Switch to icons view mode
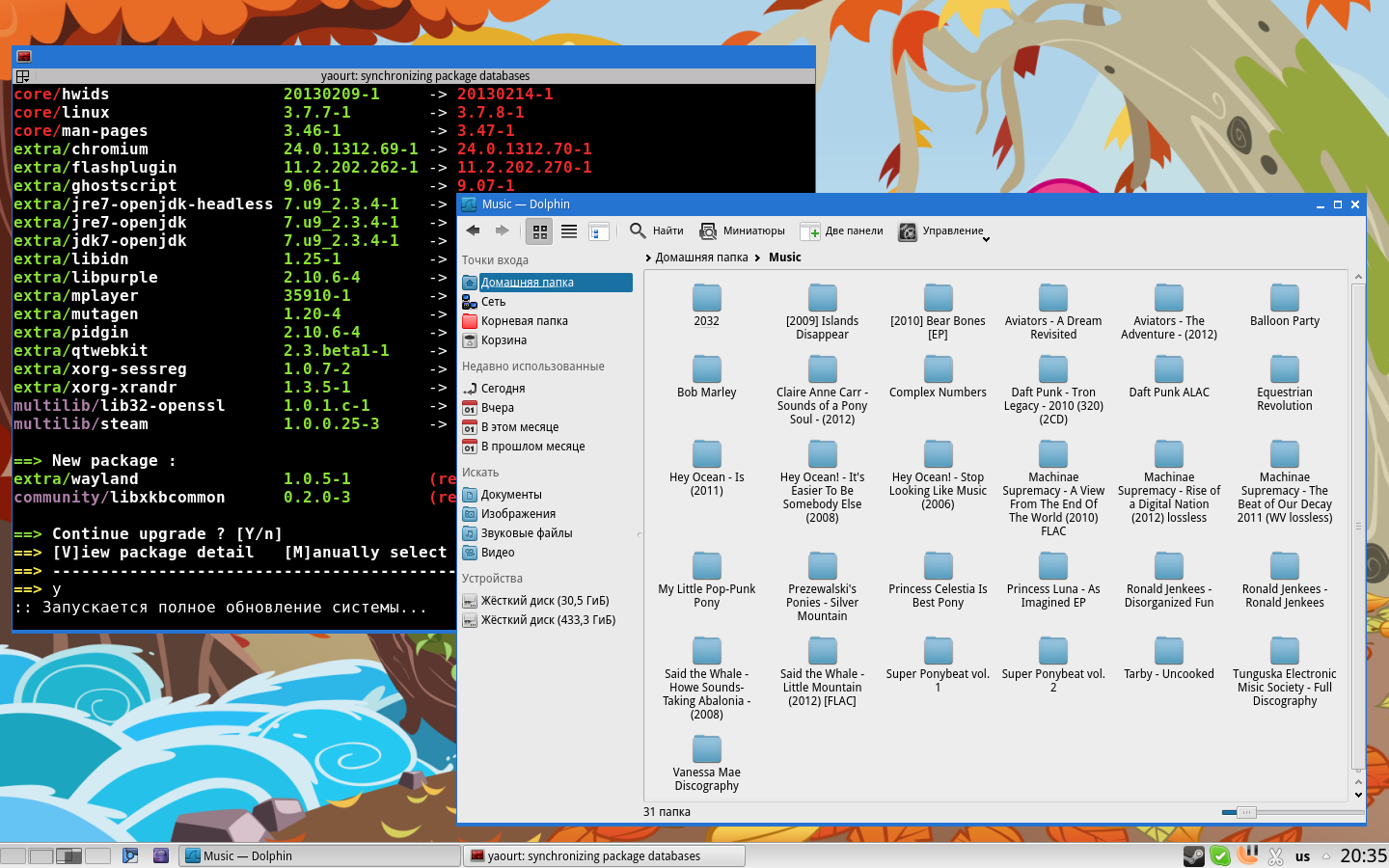 (540, 231)
